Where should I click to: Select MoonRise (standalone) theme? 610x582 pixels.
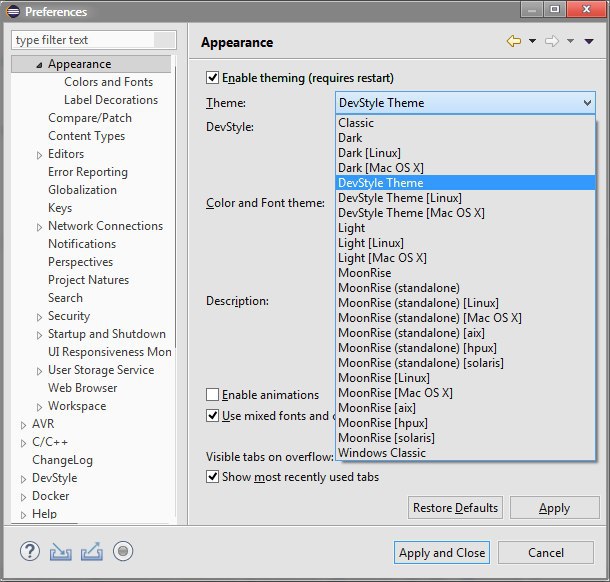click(x=465, y=288)
